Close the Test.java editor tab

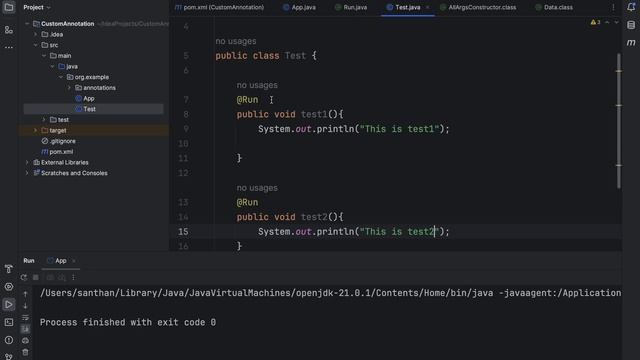coord(427,7)
